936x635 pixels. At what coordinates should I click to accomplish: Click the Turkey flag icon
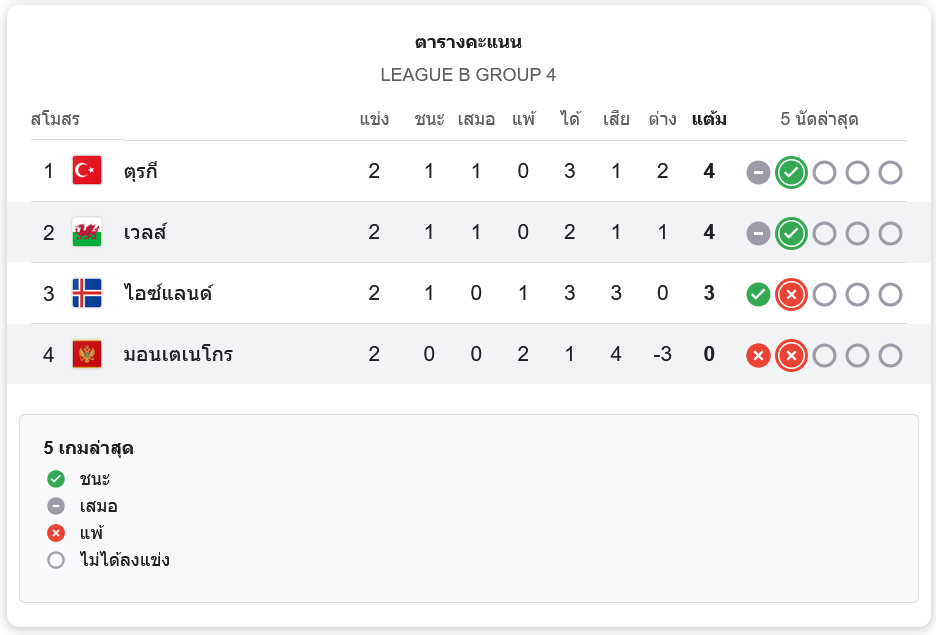[x=87, y=171]
